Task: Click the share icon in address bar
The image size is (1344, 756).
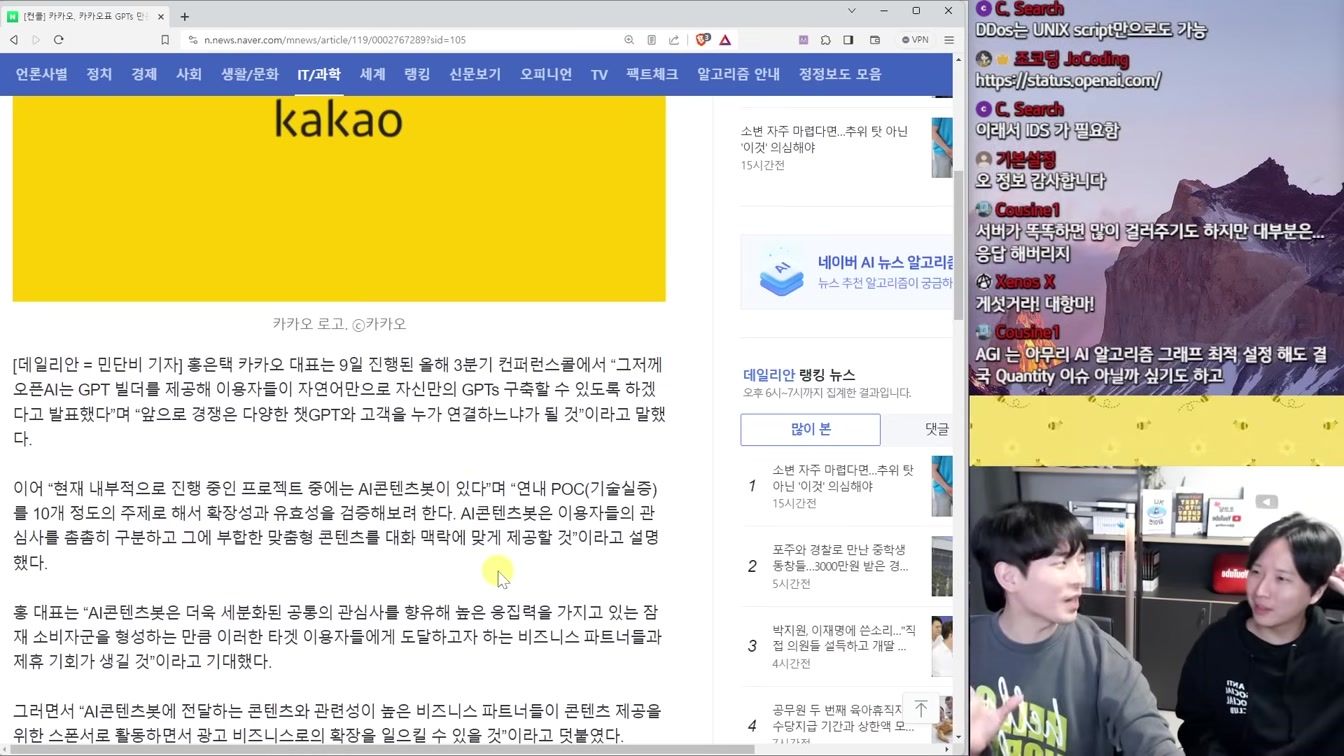Action: point(674,40)
